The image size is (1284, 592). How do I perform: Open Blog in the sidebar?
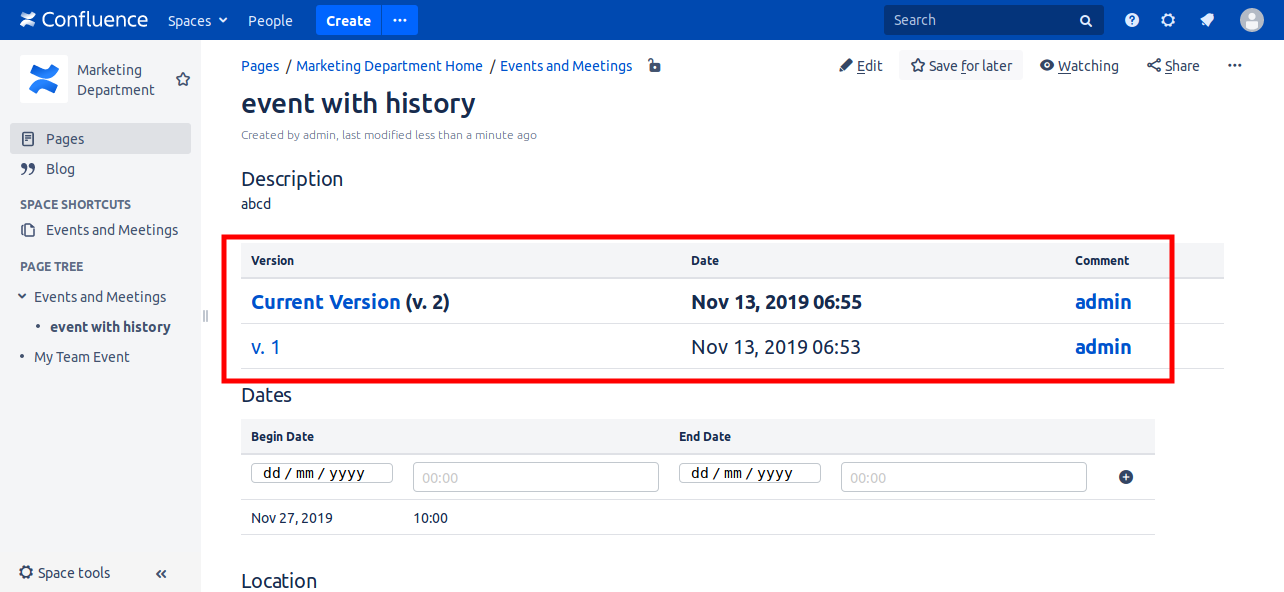(60, 169)
